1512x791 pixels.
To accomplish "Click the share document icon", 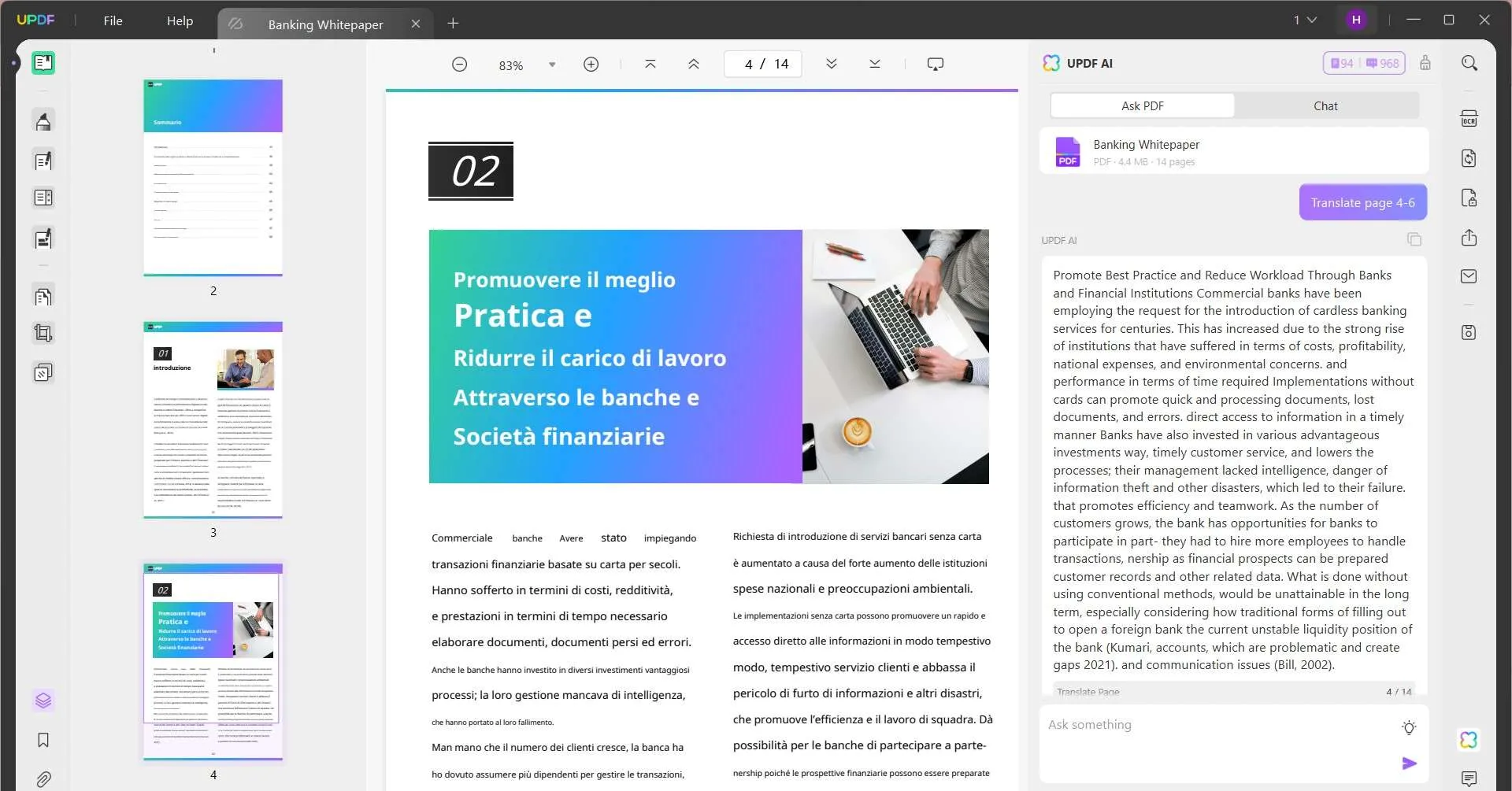I will pyautogui.click(x=1469, y=238).
